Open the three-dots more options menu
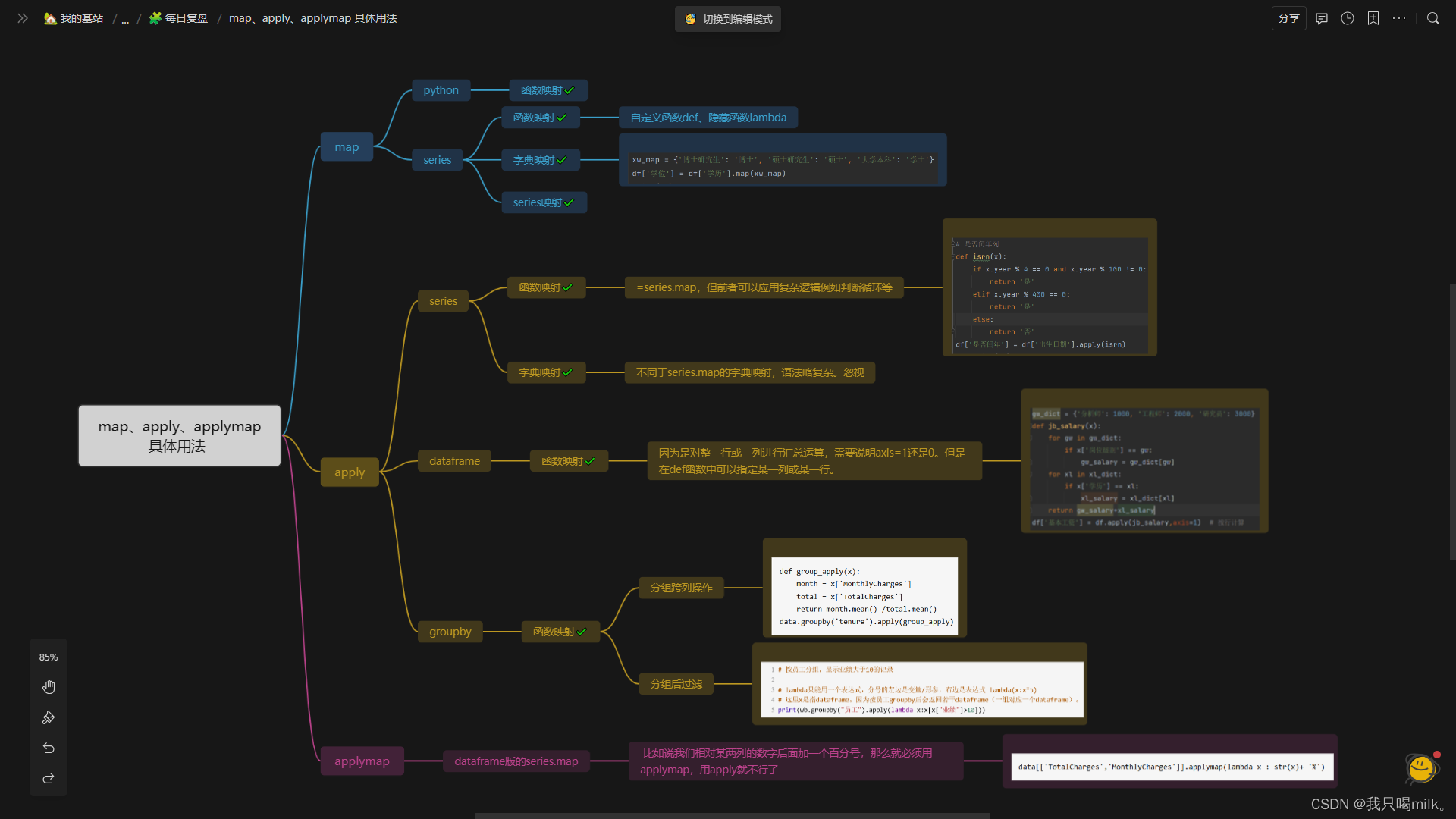Image resolution: width=1456 pixels, height=819 pixels. click(1399, 18)
